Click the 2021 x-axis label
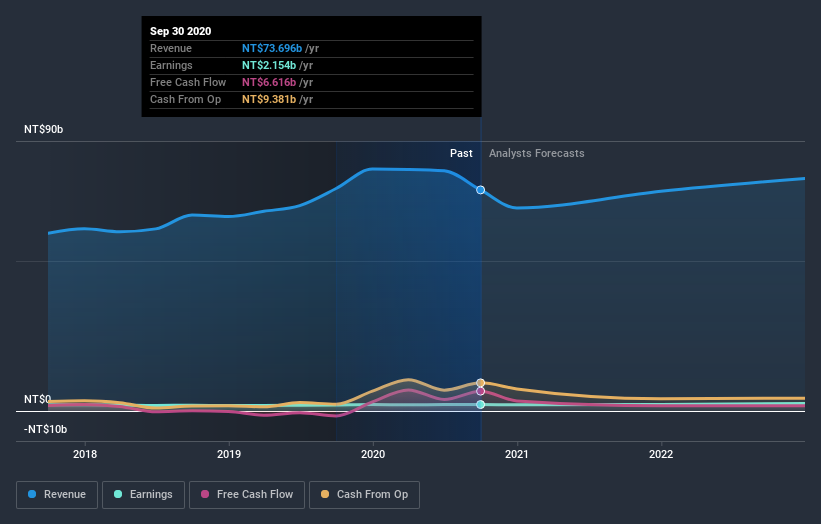The width and height of the screenshot is (821, 524). click(517, 454)
